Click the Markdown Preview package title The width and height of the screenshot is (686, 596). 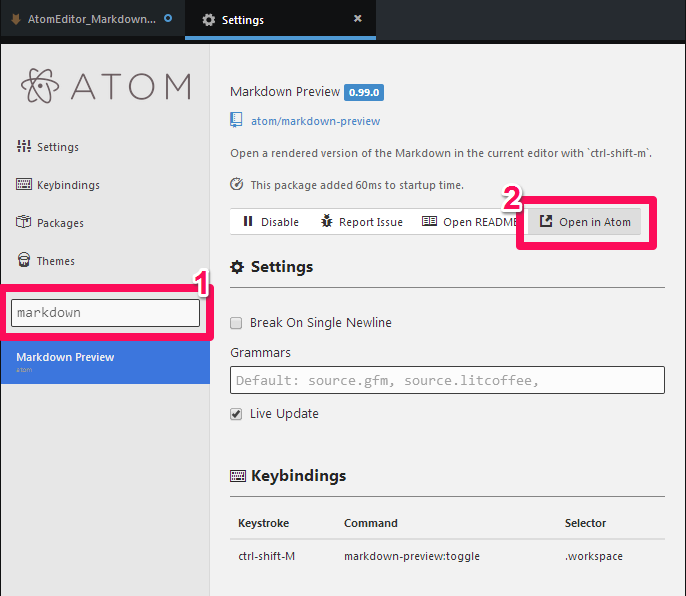(x=285, y=91)
